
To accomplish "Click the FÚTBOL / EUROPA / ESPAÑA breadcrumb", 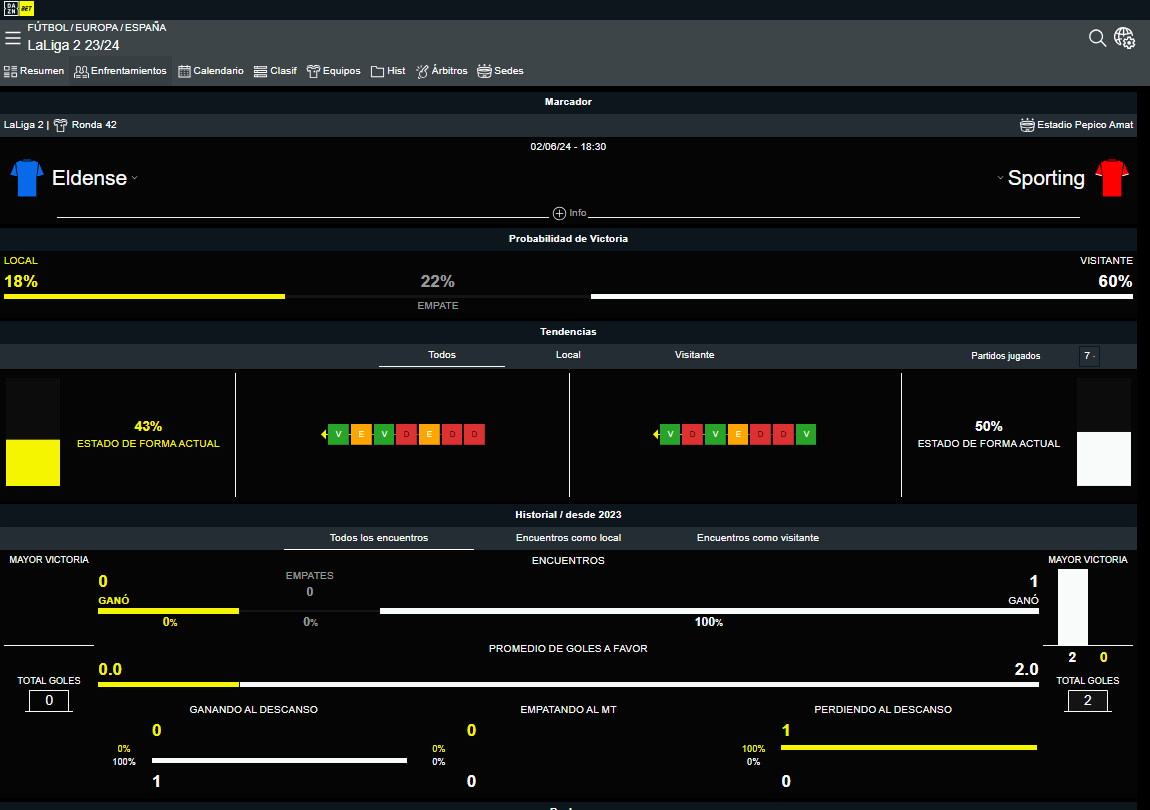I will (x=97, y=27).
